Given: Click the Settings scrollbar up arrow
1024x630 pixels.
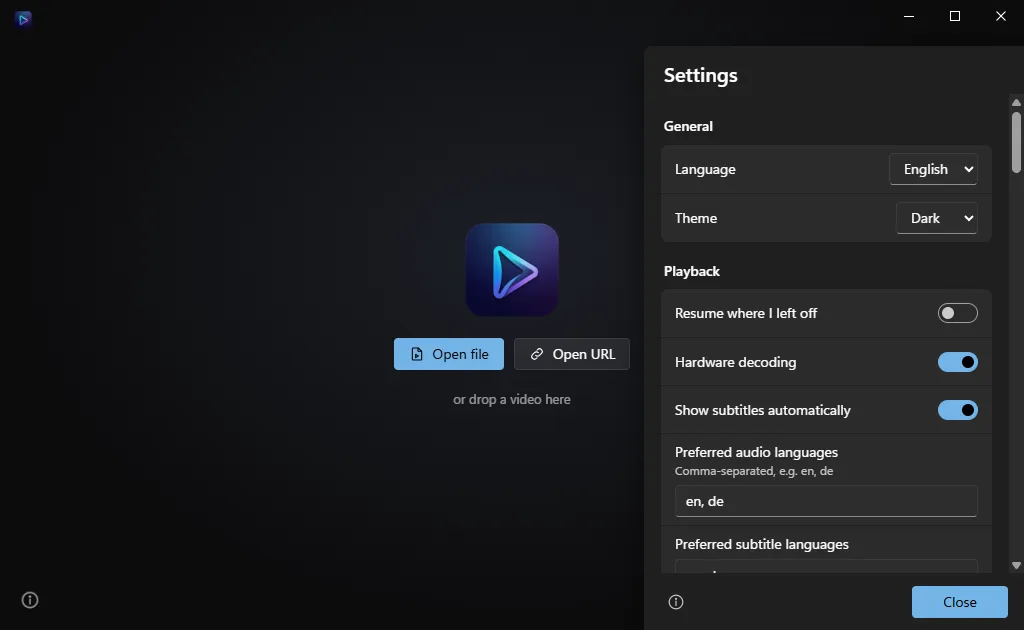Looking at the screenshot, I should pos(1016,102).
